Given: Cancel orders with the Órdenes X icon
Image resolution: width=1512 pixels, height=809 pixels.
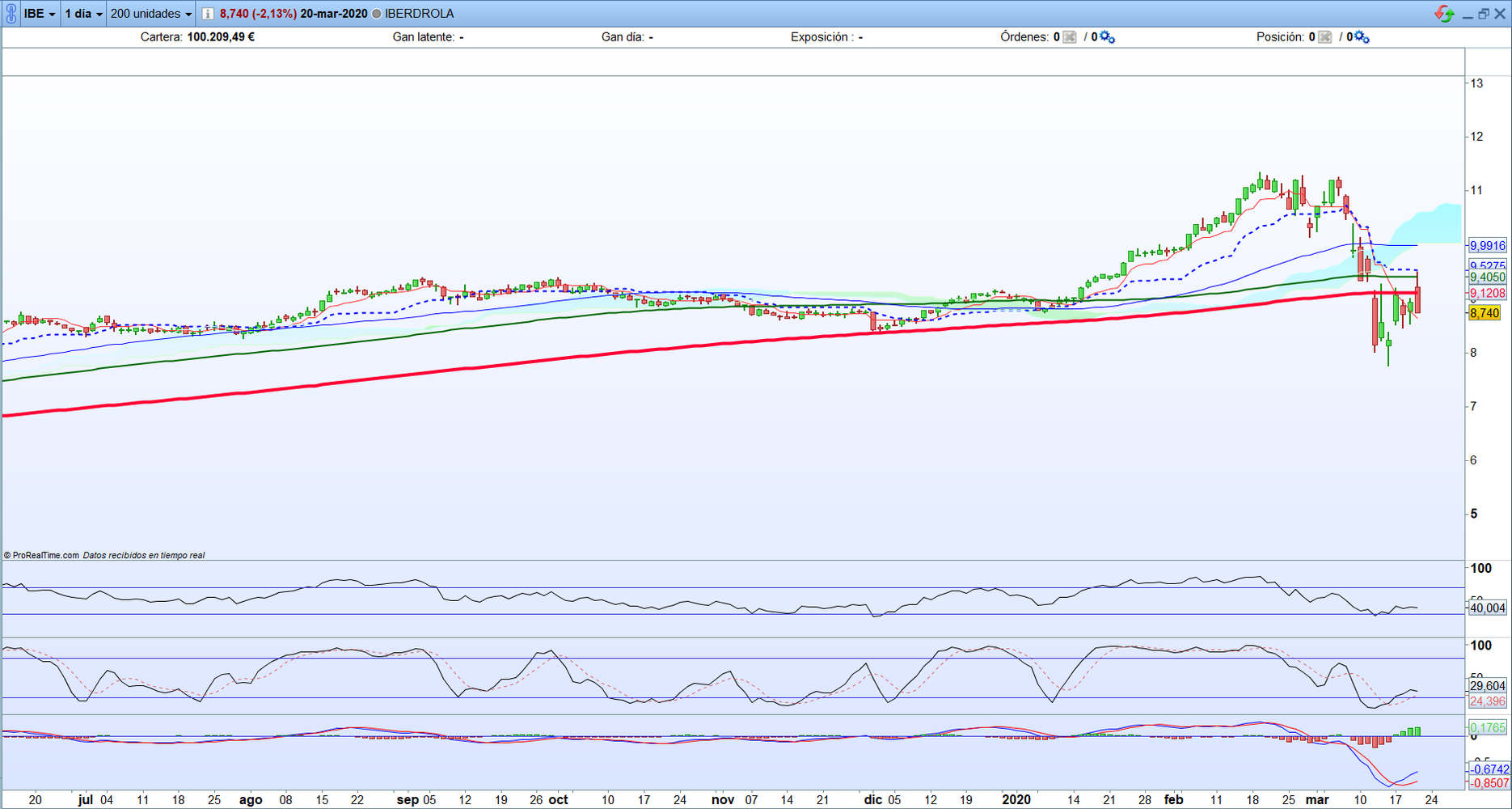Looking at the screenshot, I should click(1070, 37).
